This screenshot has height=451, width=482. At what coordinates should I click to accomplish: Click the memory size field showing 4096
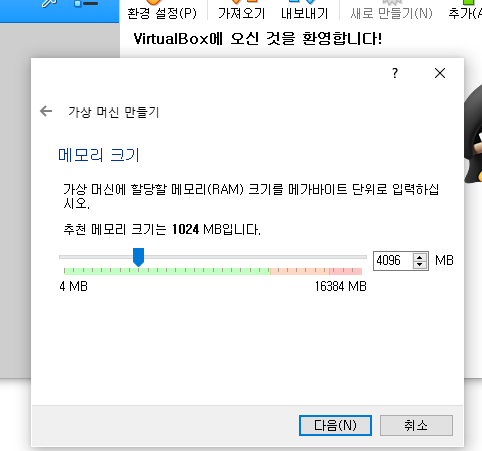coord(393,260)
